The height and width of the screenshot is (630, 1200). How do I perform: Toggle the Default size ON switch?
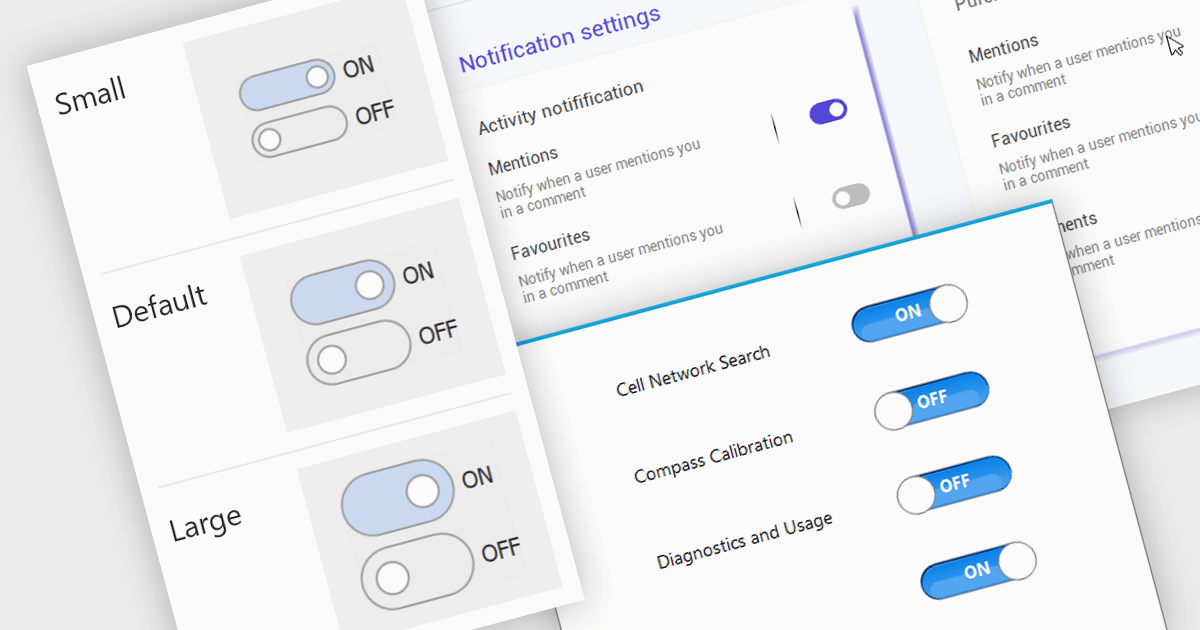click(x=342, y=292)
